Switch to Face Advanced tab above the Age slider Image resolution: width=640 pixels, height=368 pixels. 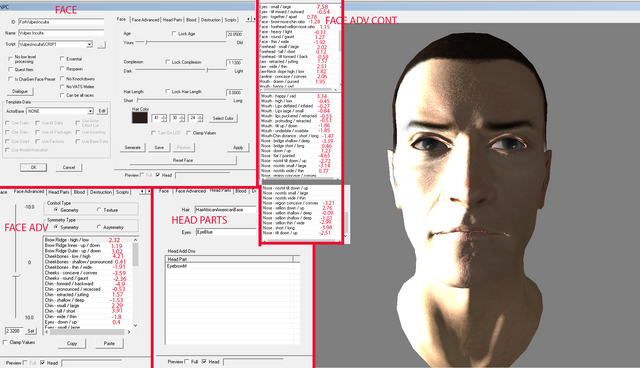click(x=145, y=20)
